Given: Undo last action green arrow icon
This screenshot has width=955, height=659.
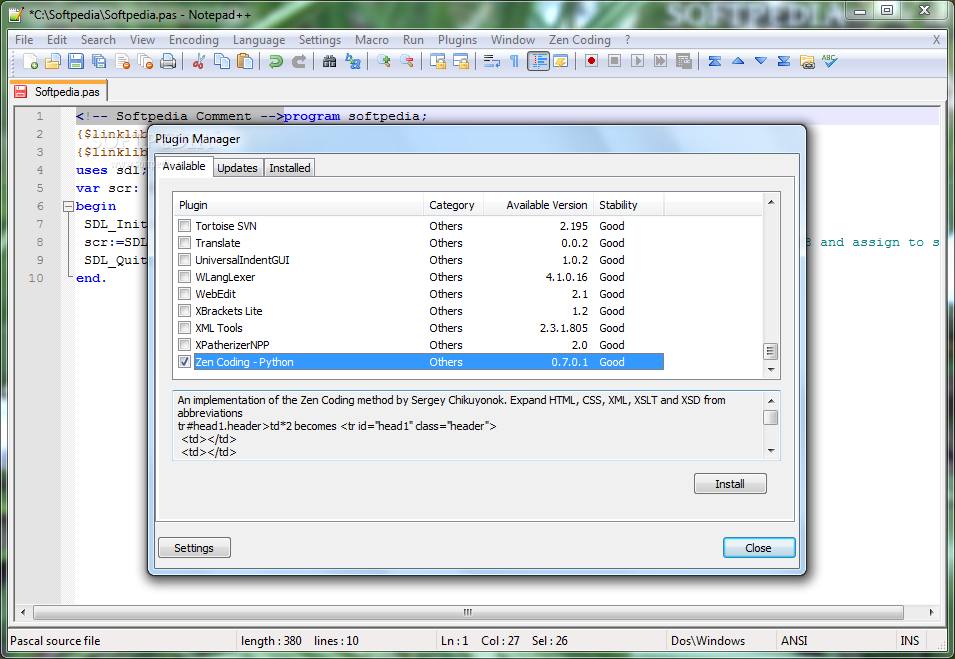Looking at the screenshot, I should (x=275, y=62).
